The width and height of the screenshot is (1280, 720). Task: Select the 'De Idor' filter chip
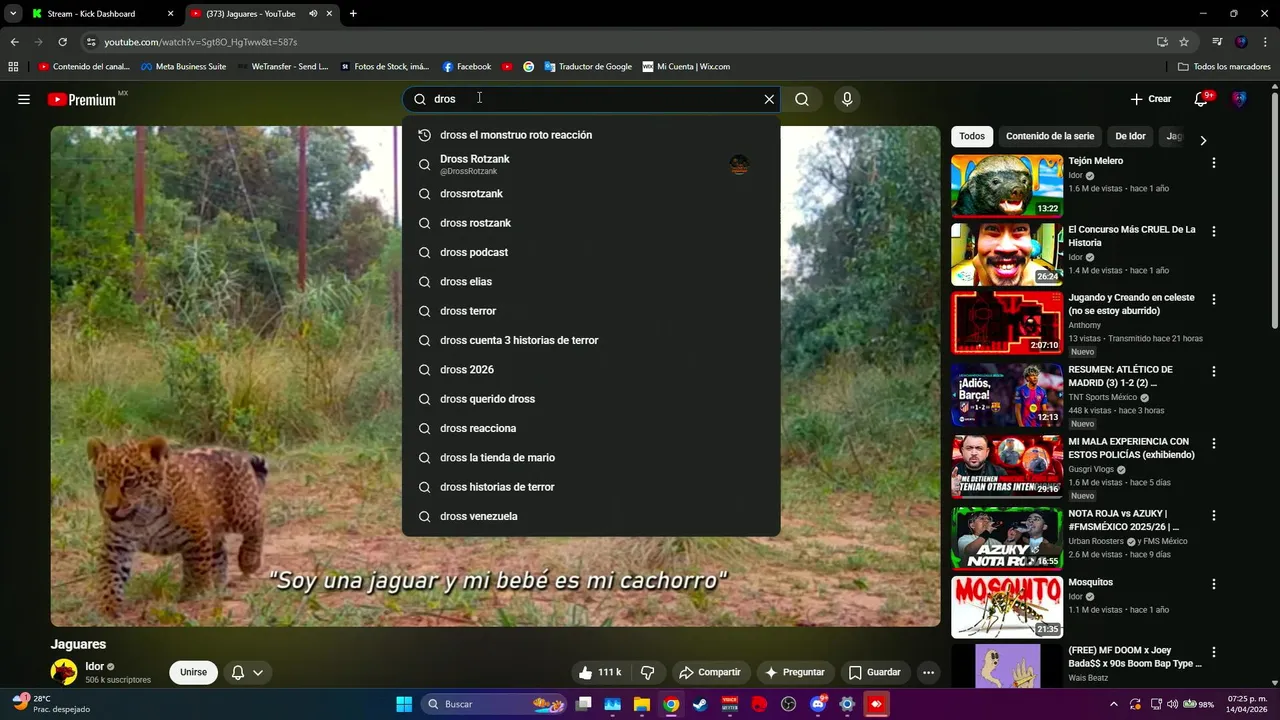pyautogui.click(x=1130, y=136)
